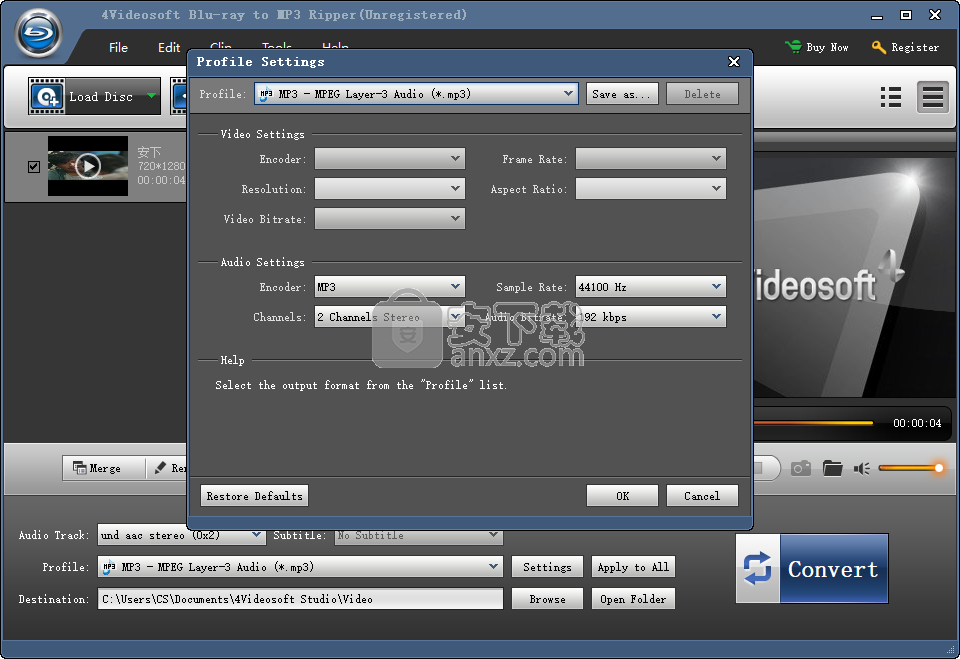
Task: Click Browse destination button
Action: tap(547, 599)
